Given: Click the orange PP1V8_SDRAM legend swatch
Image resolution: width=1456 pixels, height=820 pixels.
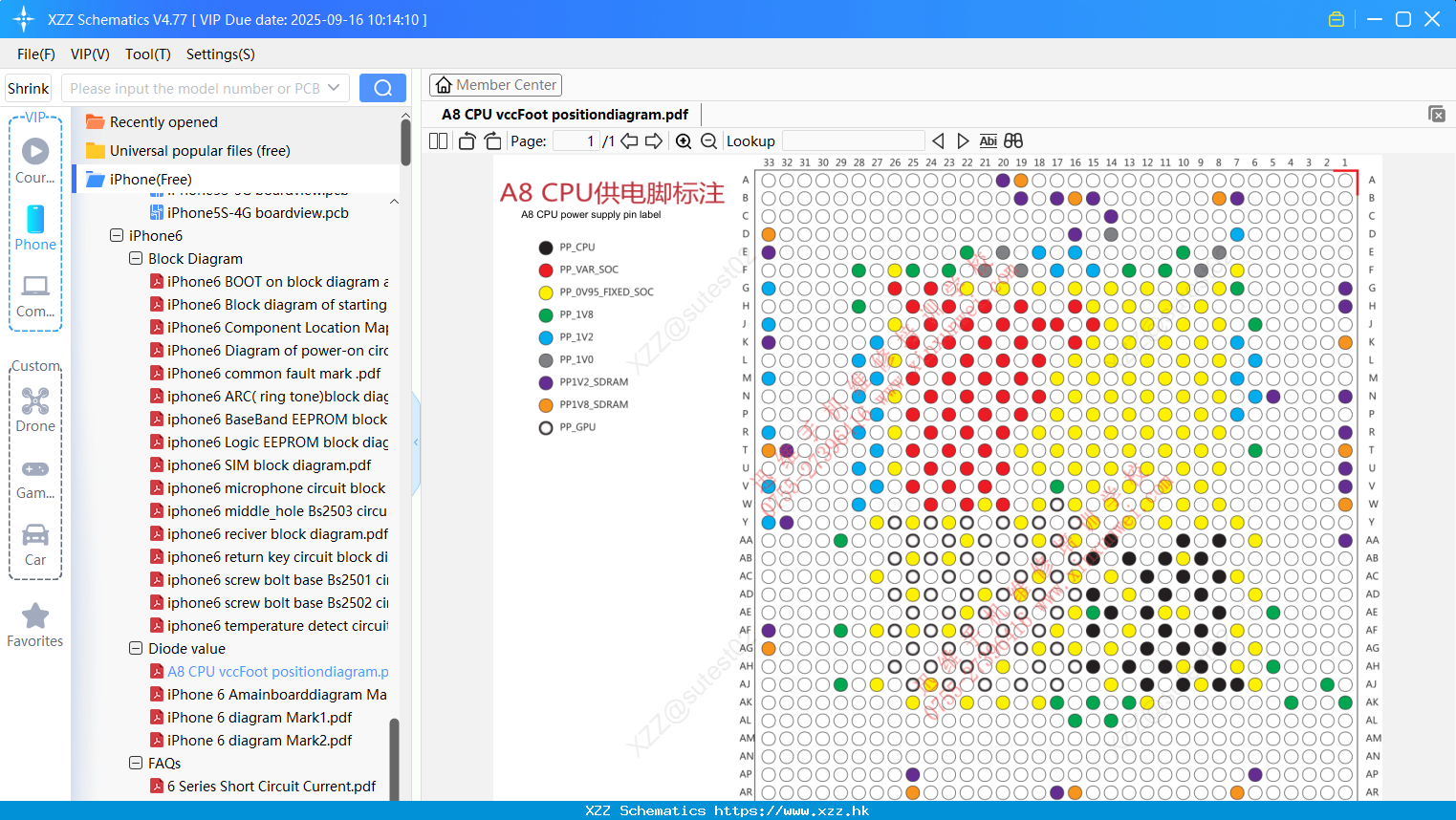Looking at the screenshot, I should click(546, 405).
